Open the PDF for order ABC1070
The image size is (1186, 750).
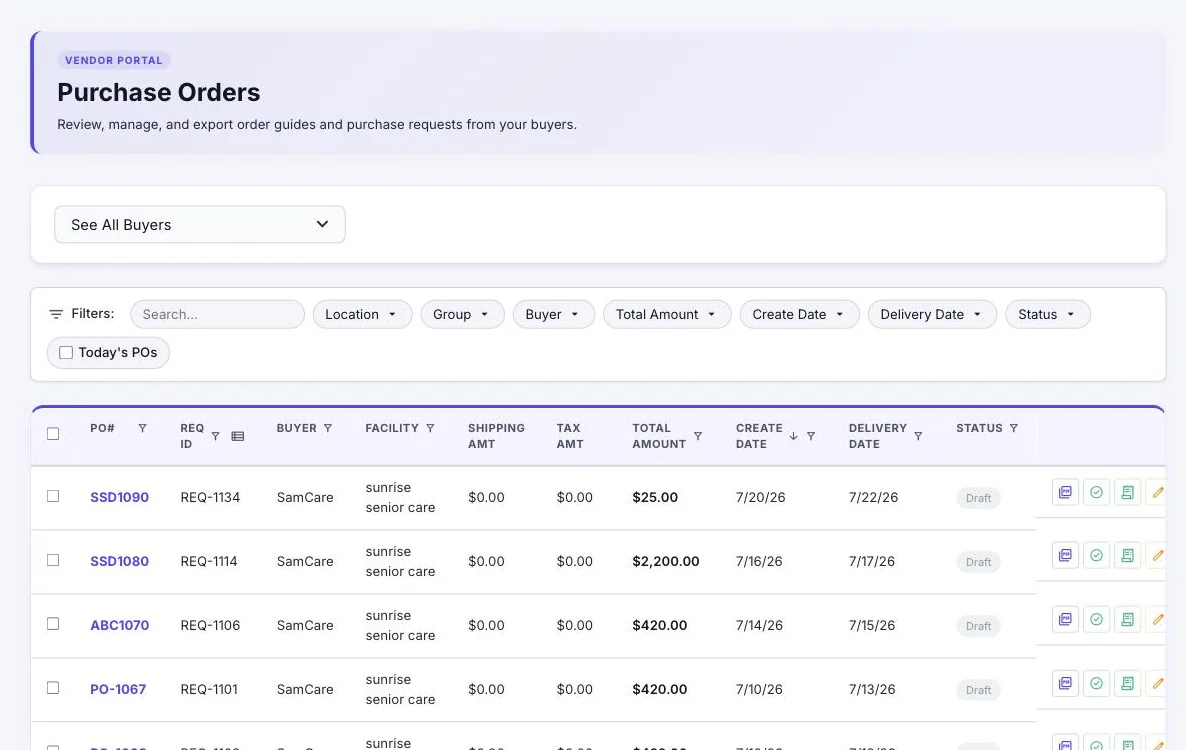1065,619
